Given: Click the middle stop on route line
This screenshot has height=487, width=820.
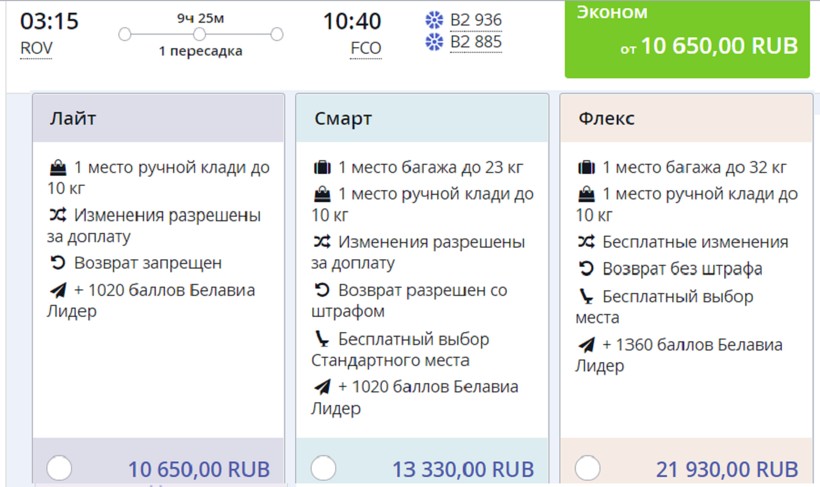Looking at the screenshot, I should coord(200,35).
